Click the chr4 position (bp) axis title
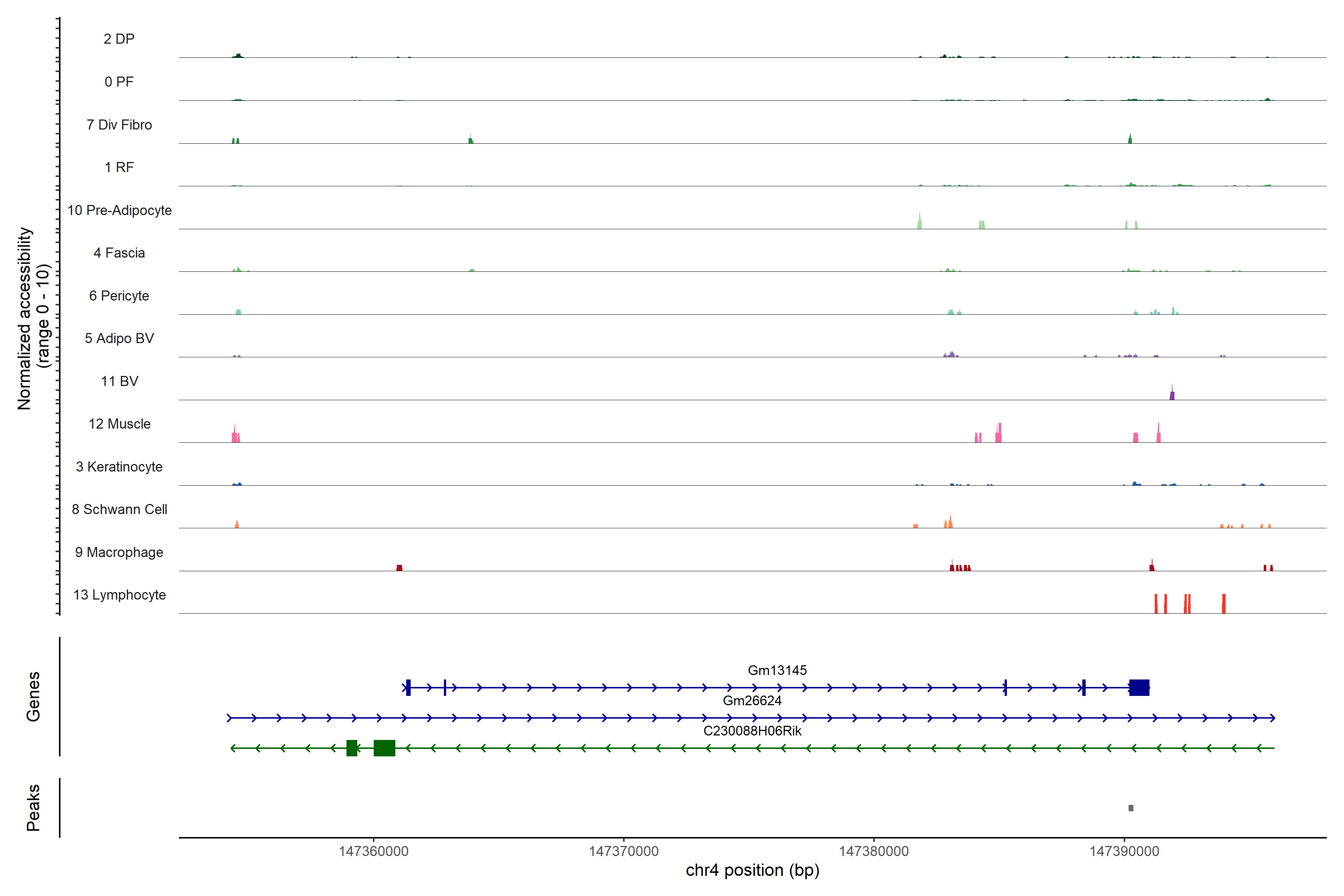The width and height of the screenshot is (1344, 896). coord(752,870)
